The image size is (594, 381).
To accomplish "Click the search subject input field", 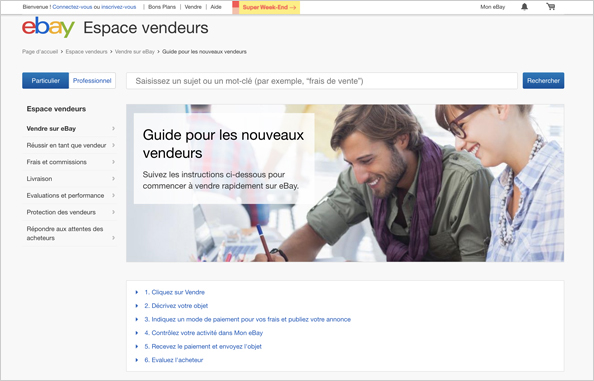I will (x=322, y=81).
